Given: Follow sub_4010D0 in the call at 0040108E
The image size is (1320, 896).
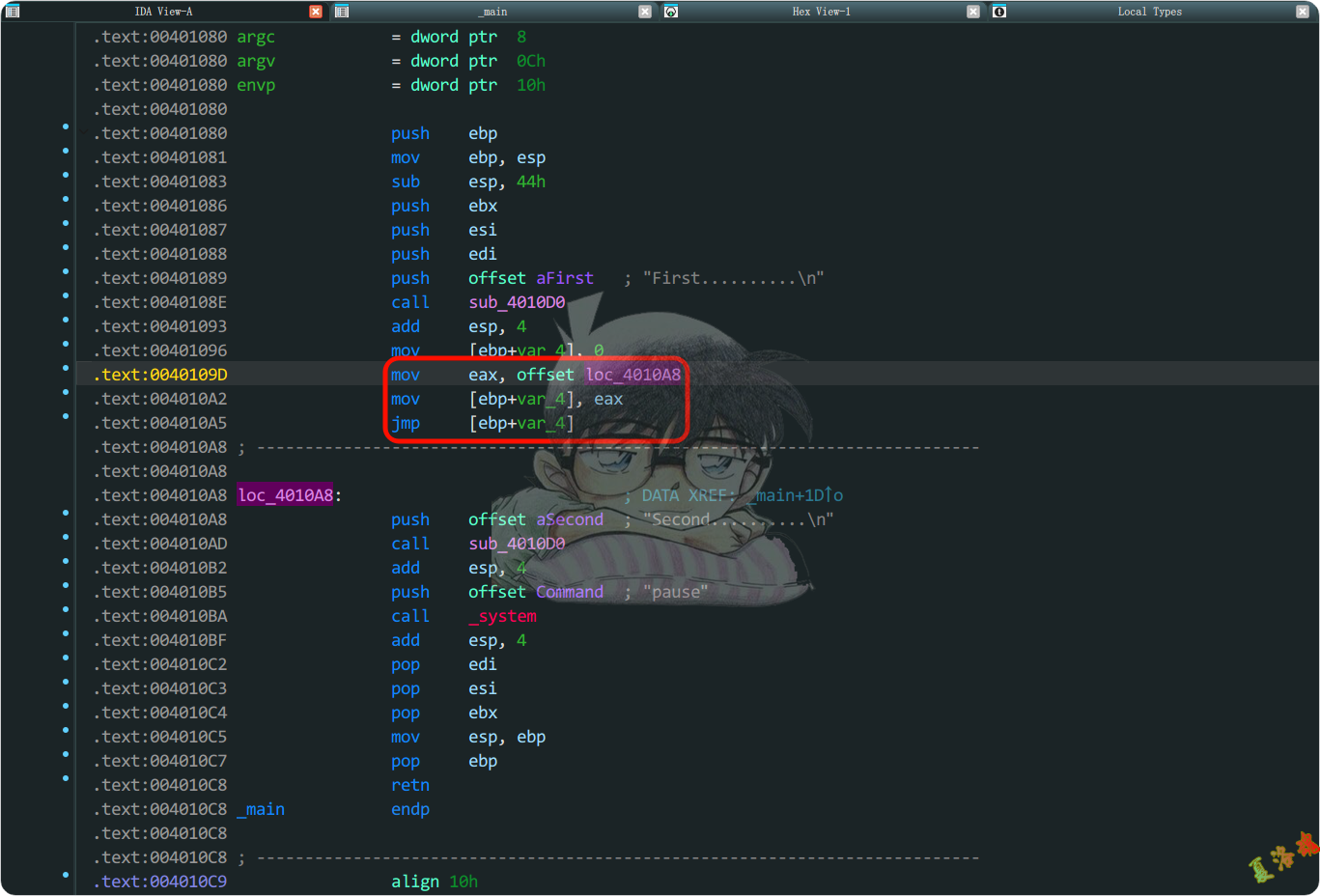Looking at the screenshot, I should [517, 302].
